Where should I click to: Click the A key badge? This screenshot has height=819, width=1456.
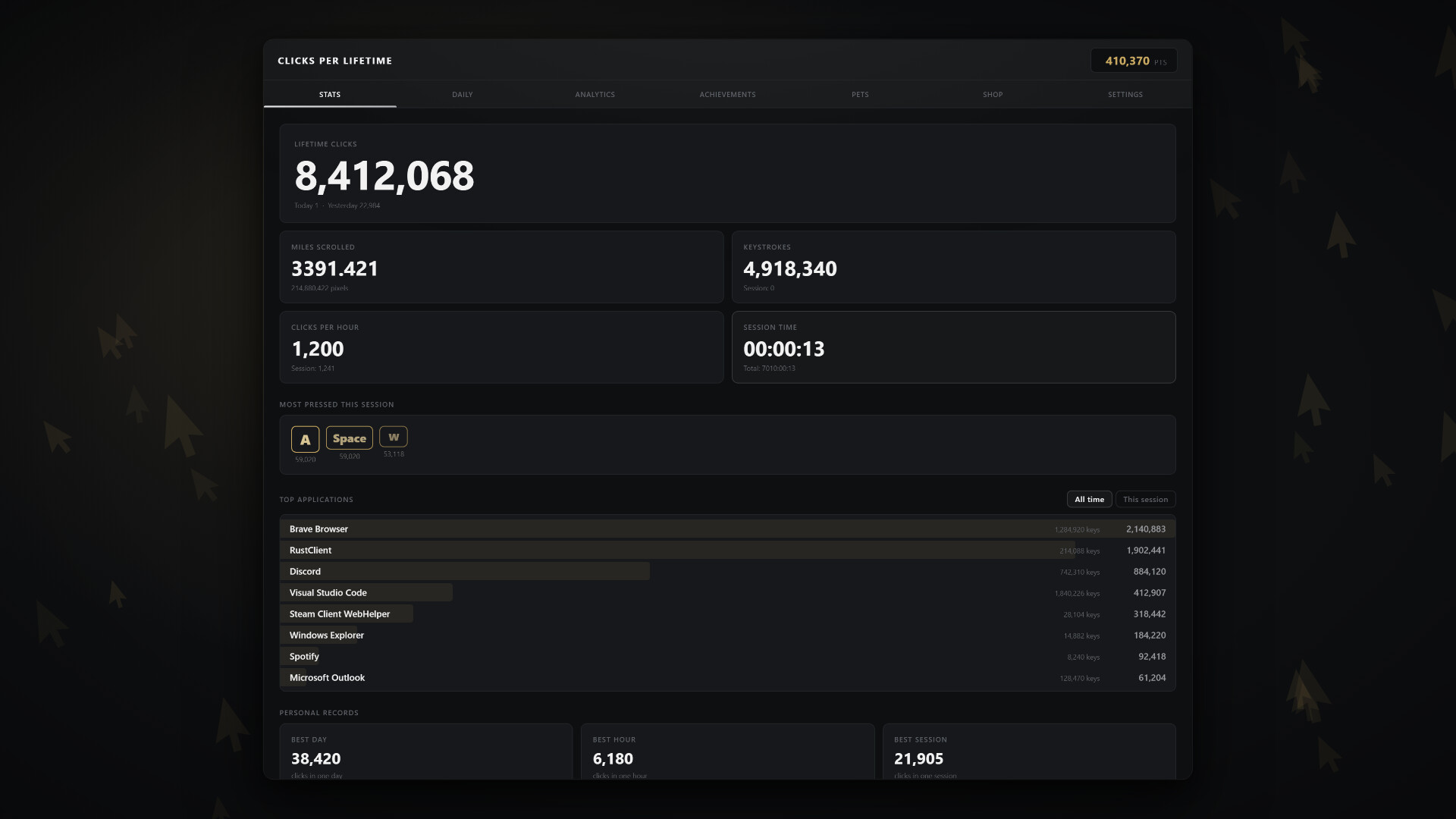305,439
